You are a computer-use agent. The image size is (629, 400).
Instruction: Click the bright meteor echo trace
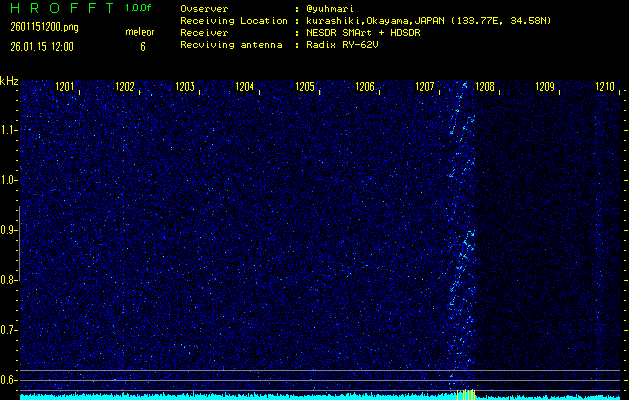coord(462,240)
